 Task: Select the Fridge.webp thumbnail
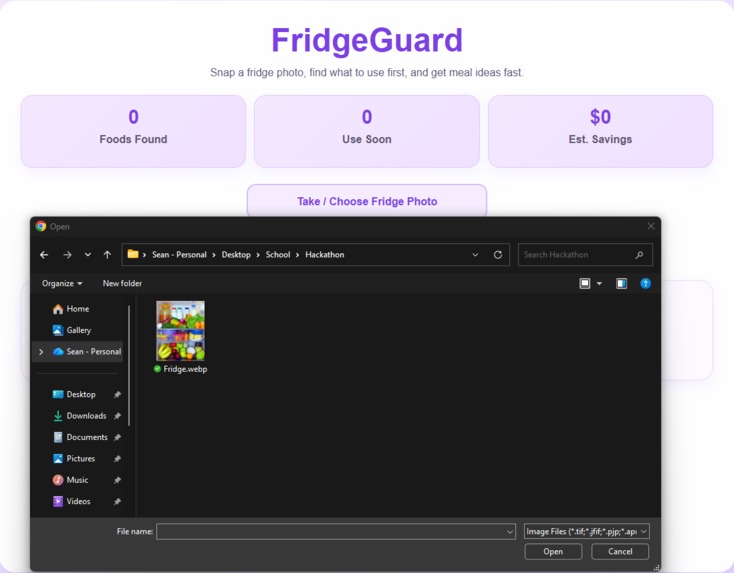pyautogui.click(x=180, y=331)
